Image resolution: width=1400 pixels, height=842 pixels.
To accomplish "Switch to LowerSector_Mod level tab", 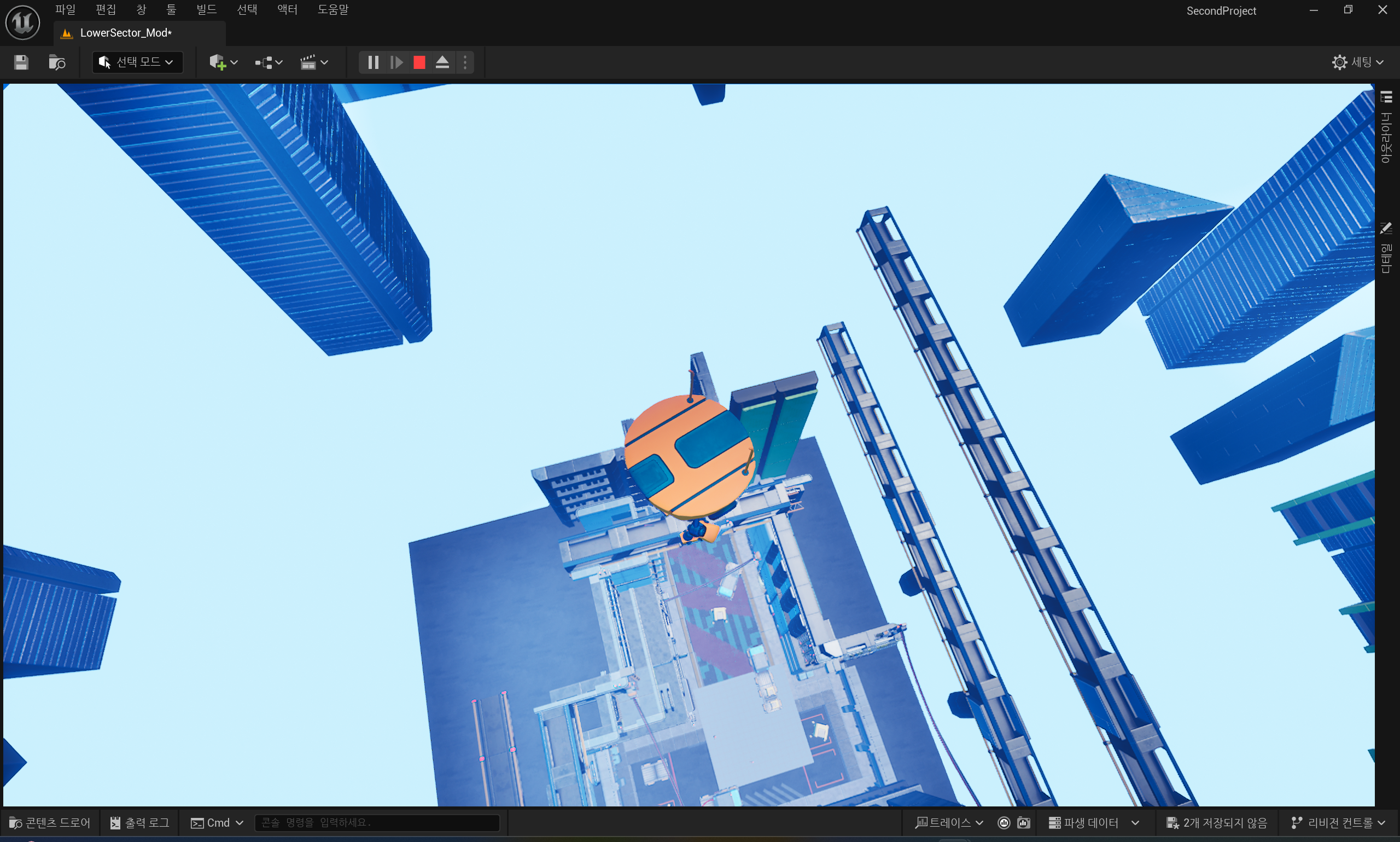I will point(126,33).
